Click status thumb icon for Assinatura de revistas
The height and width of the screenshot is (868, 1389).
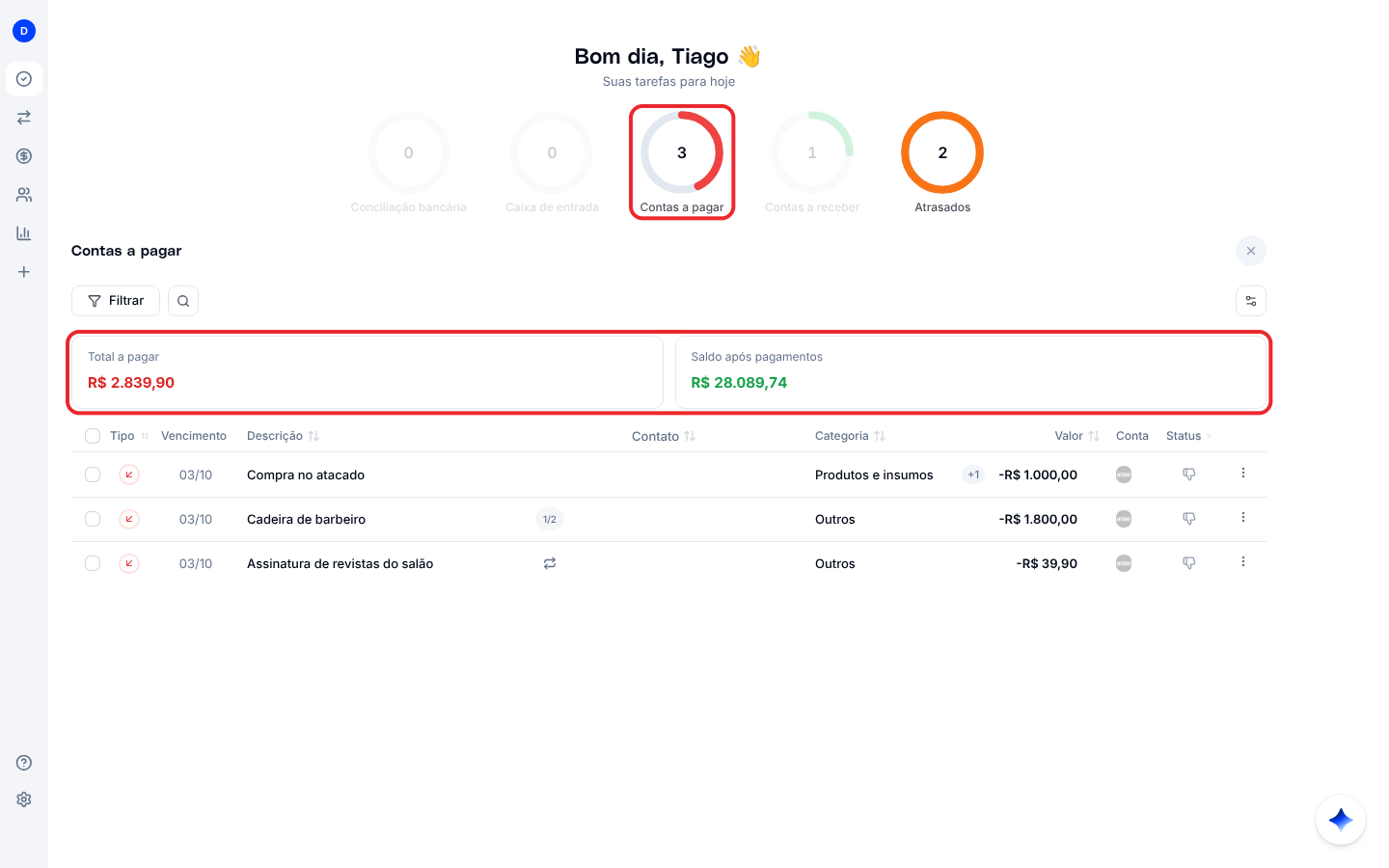point(1189,563)
